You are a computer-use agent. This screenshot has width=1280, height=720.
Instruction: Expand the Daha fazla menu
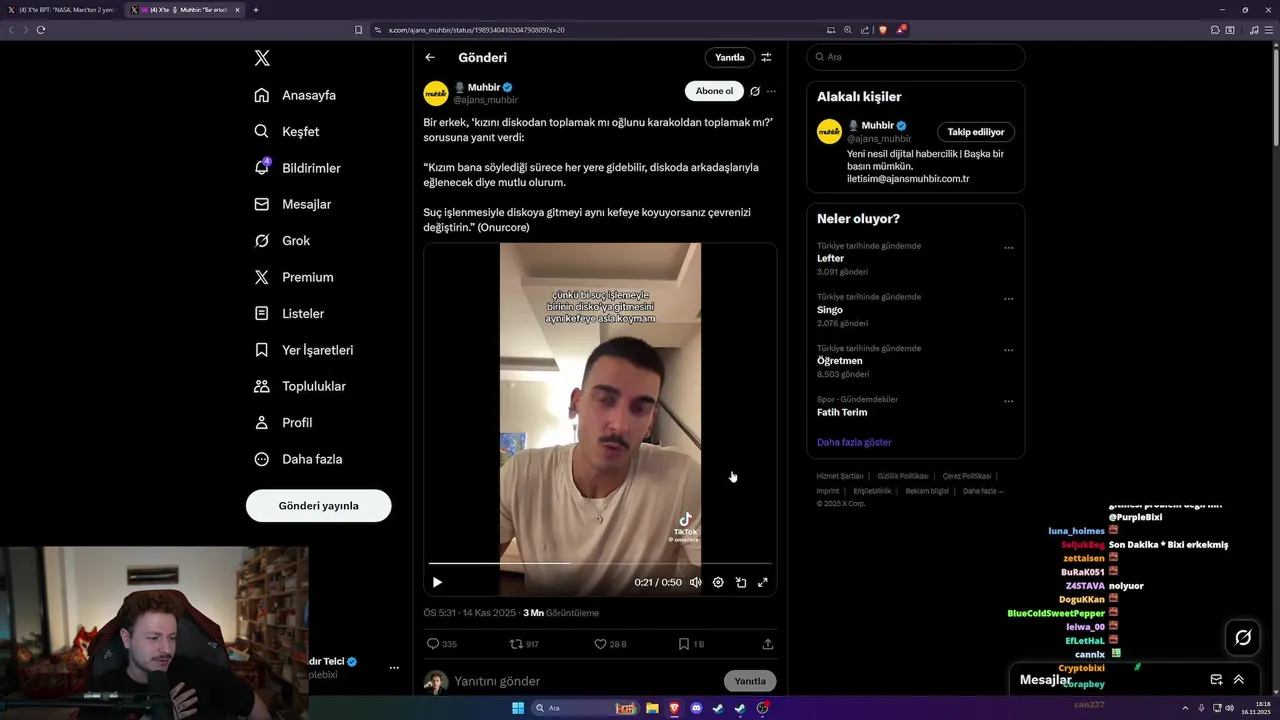298,459
